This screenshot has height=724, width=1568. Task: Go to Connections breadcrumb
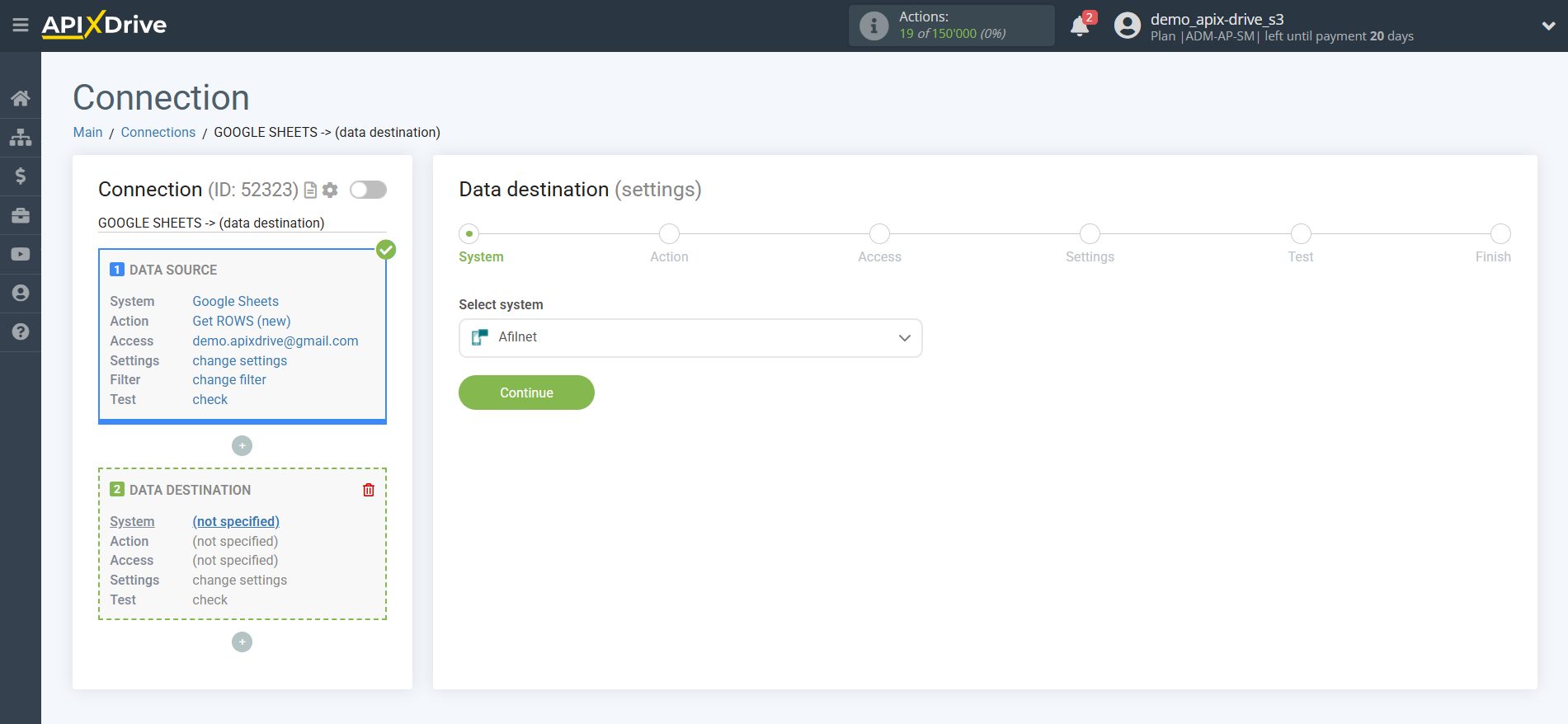click(x=158, y=133)
